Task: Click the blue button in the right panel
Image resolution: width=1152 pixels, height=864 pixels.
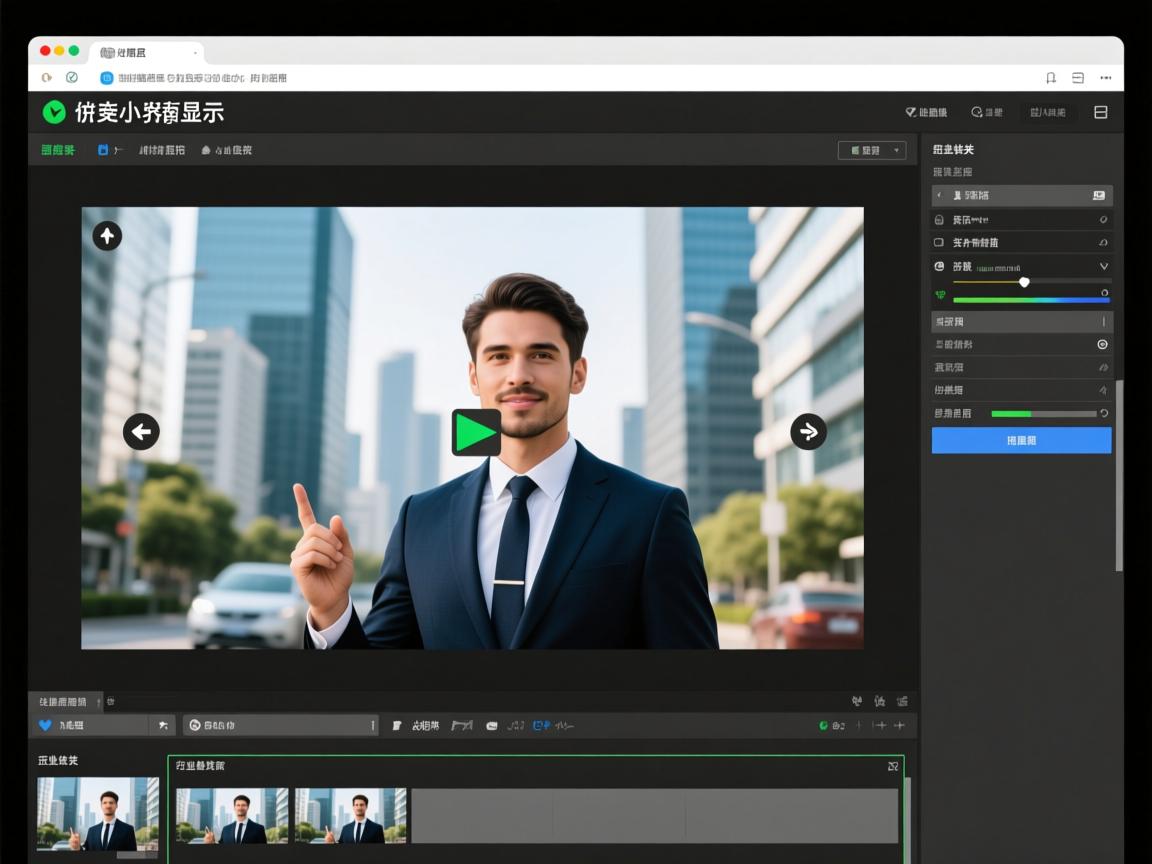Action: click(x=1021, y=440)
